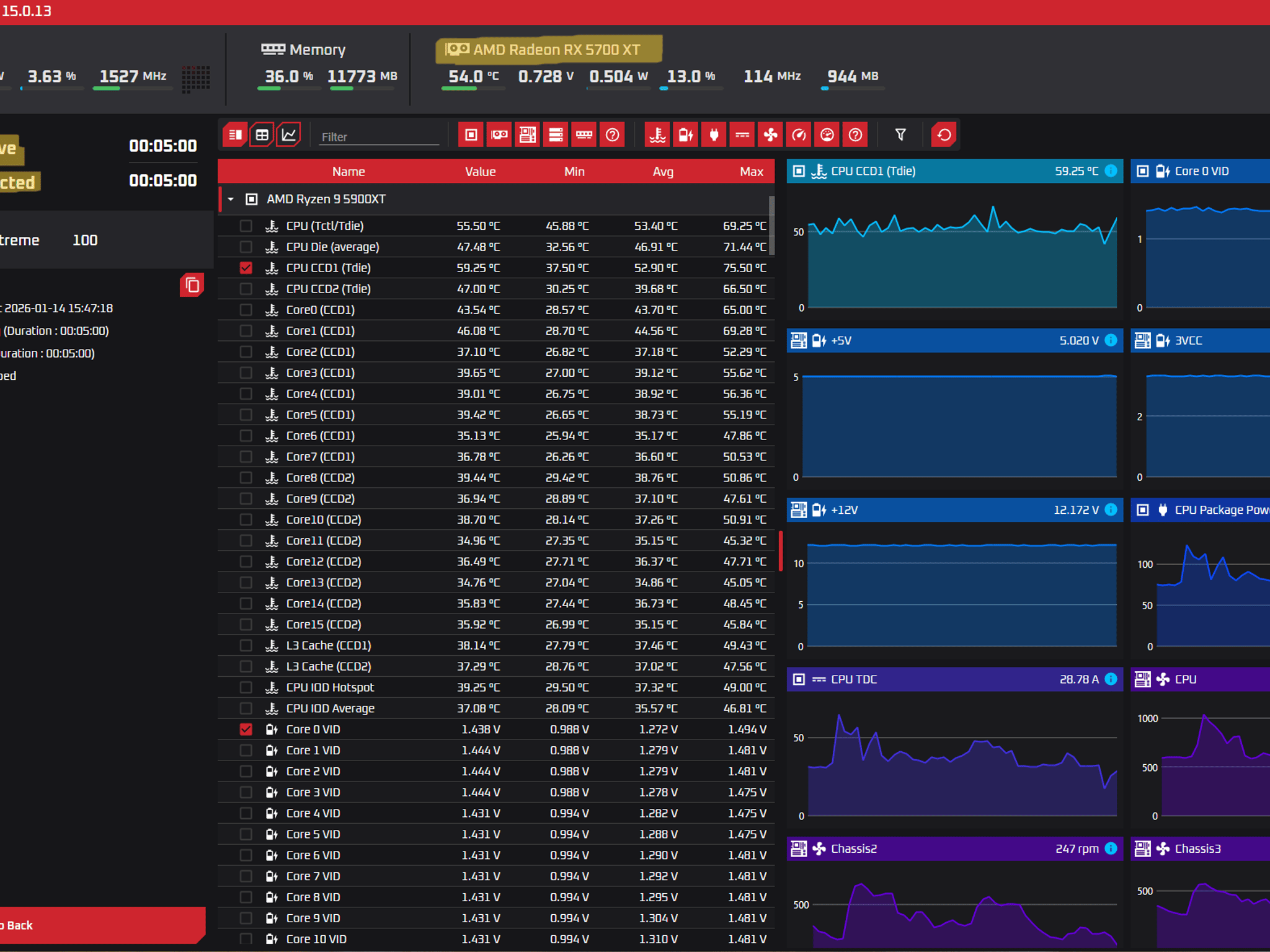Switch to the table view button
This screenshot has height=952, width=1270.
(x=262, y=135)
